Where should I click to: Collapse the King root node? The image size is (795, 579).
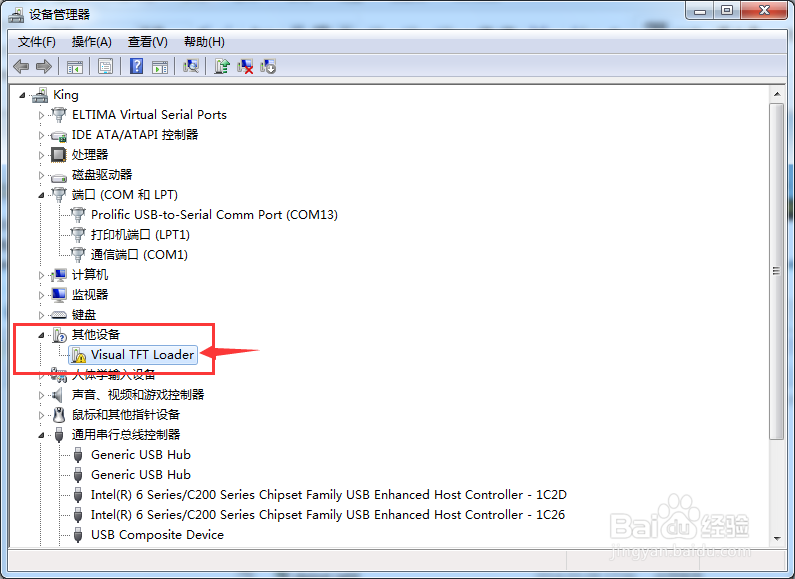point(22,95)
